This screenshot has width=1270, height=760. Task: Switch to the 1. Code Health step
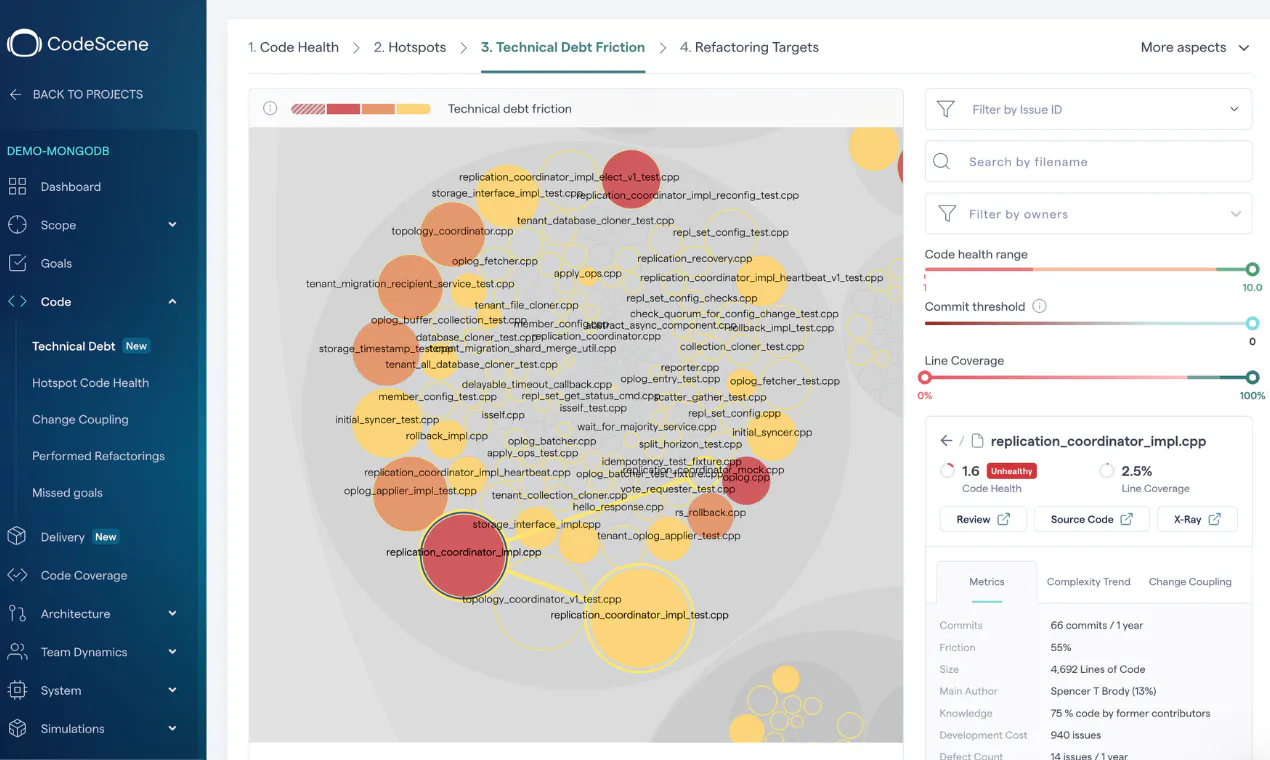pos(293,47)
